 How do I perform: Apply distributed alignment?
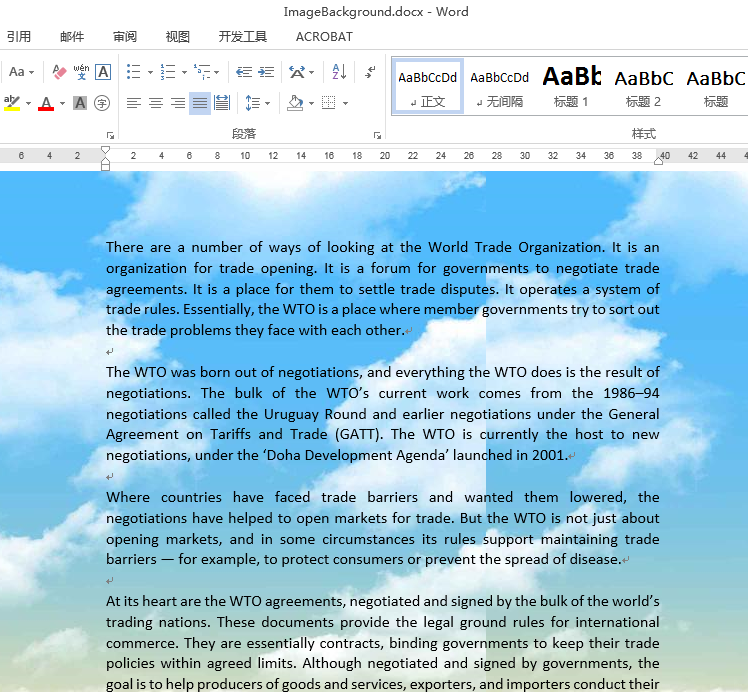click(x=222, y=103)
